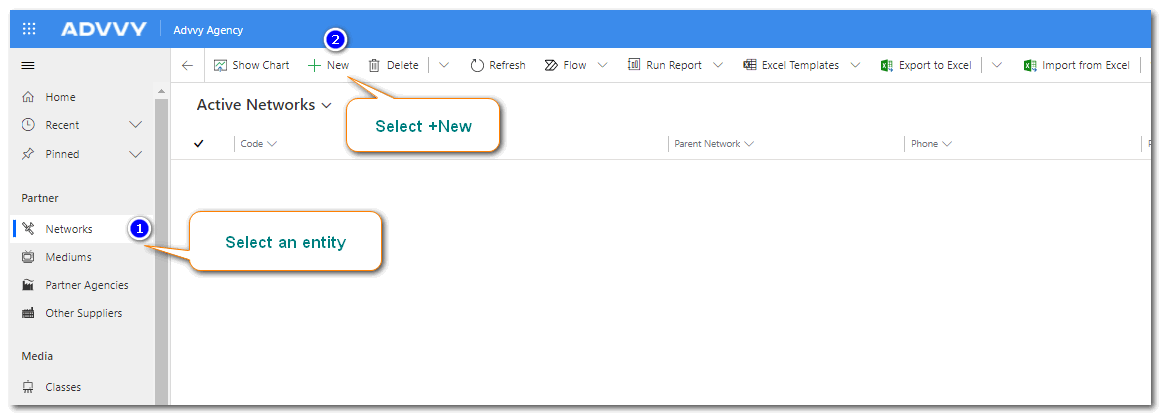Collapse the hamburger navigation menu
Screen dimensions: 1162x416
[x=28, y=65]
